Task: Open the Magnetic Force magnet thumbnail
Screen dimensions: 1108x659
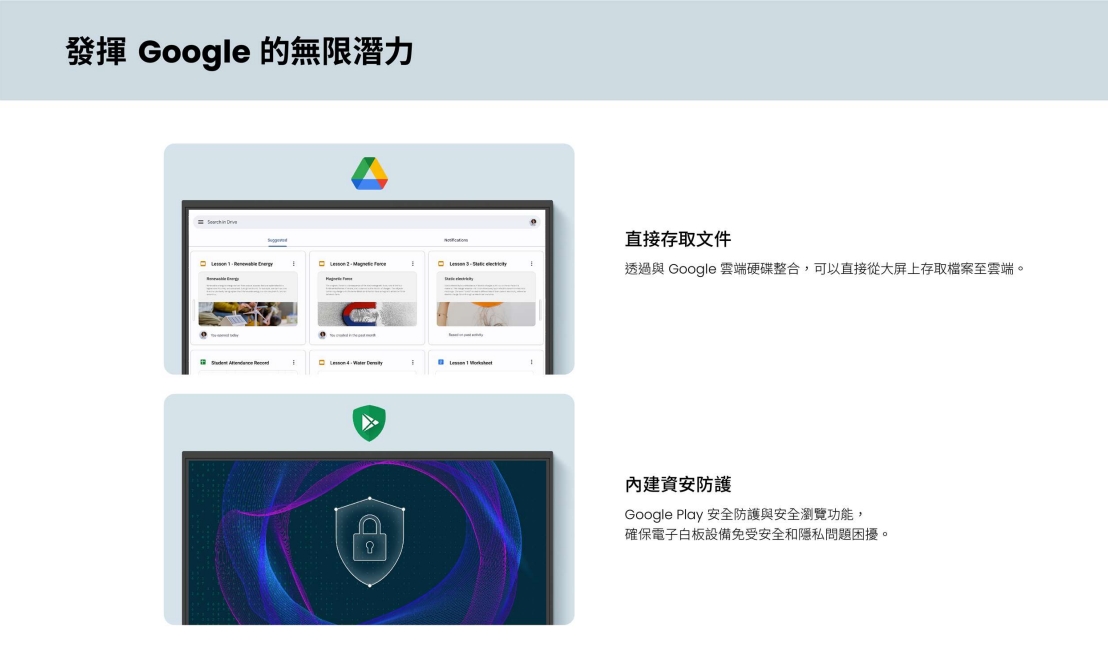Action: pos(367,299)
